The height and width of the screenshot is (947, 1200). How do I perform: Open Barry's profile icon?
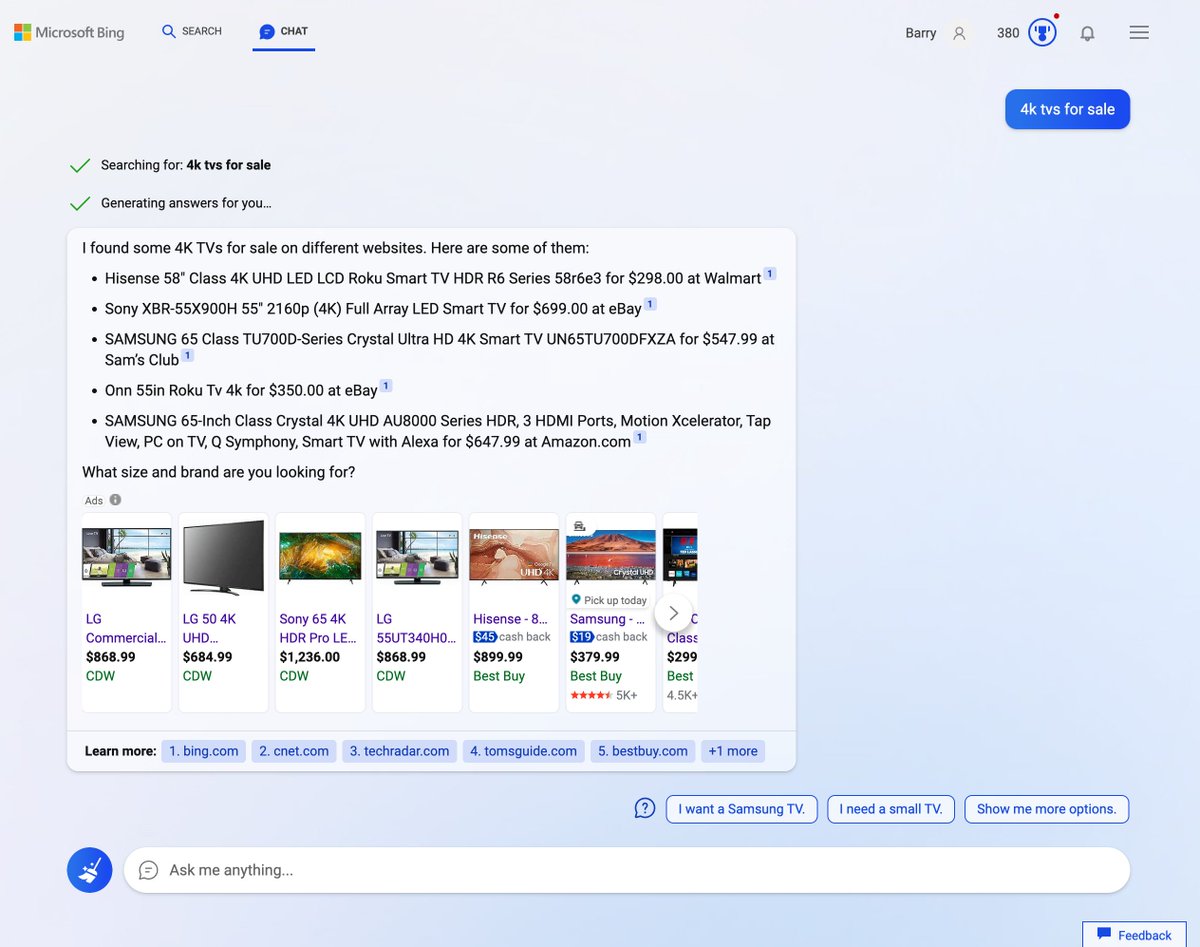958,33
